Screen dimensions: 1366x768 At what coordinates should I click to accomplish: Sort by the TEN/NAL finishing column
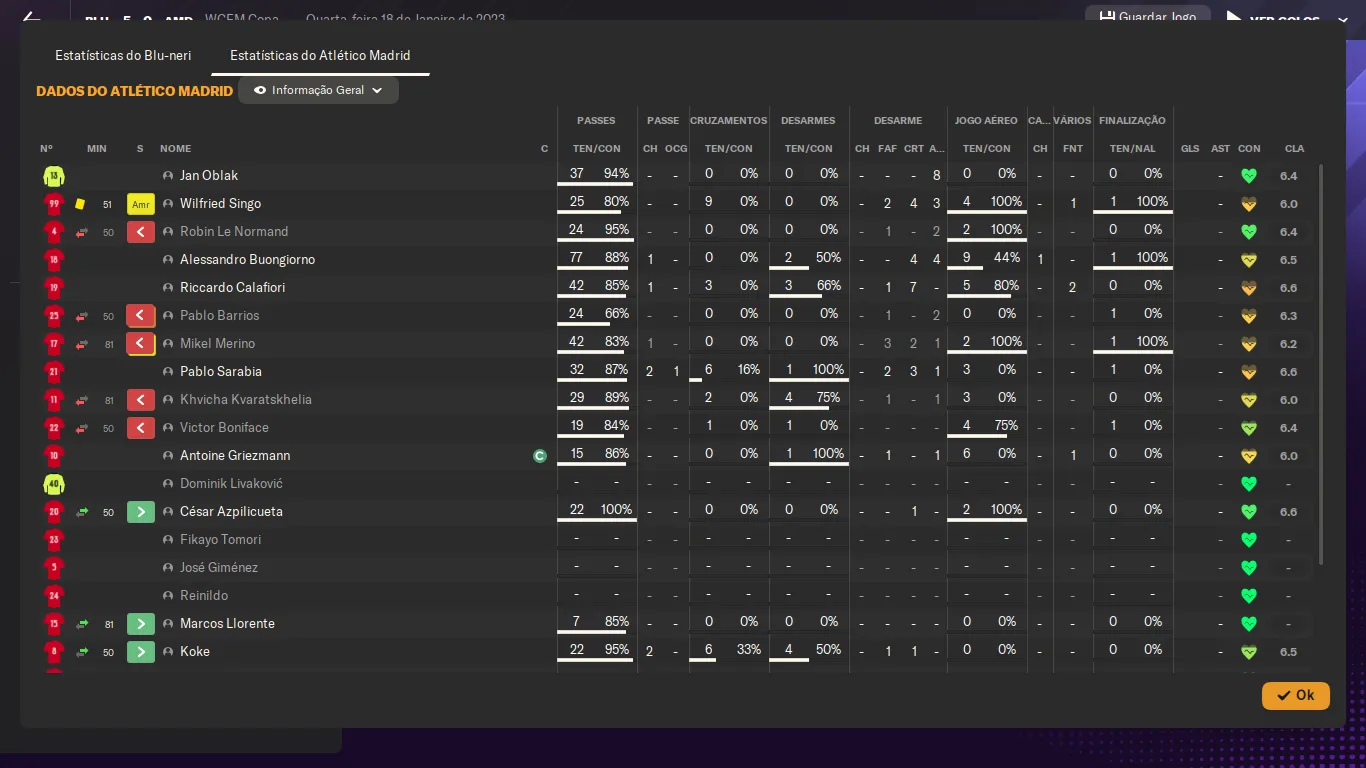pos(1132,149)
